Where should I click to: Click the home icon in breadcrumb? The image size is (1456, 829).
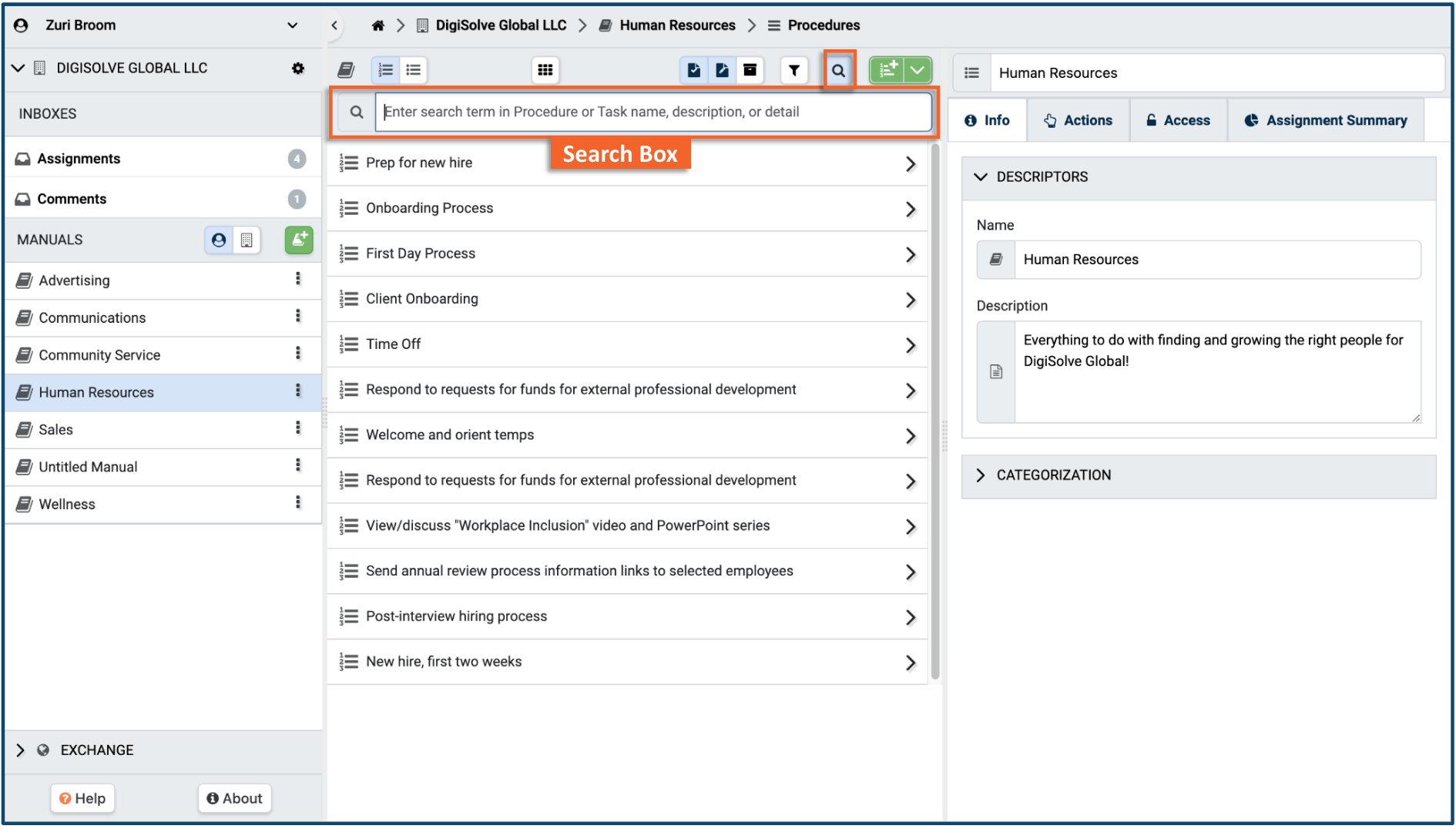coord(377,25)
